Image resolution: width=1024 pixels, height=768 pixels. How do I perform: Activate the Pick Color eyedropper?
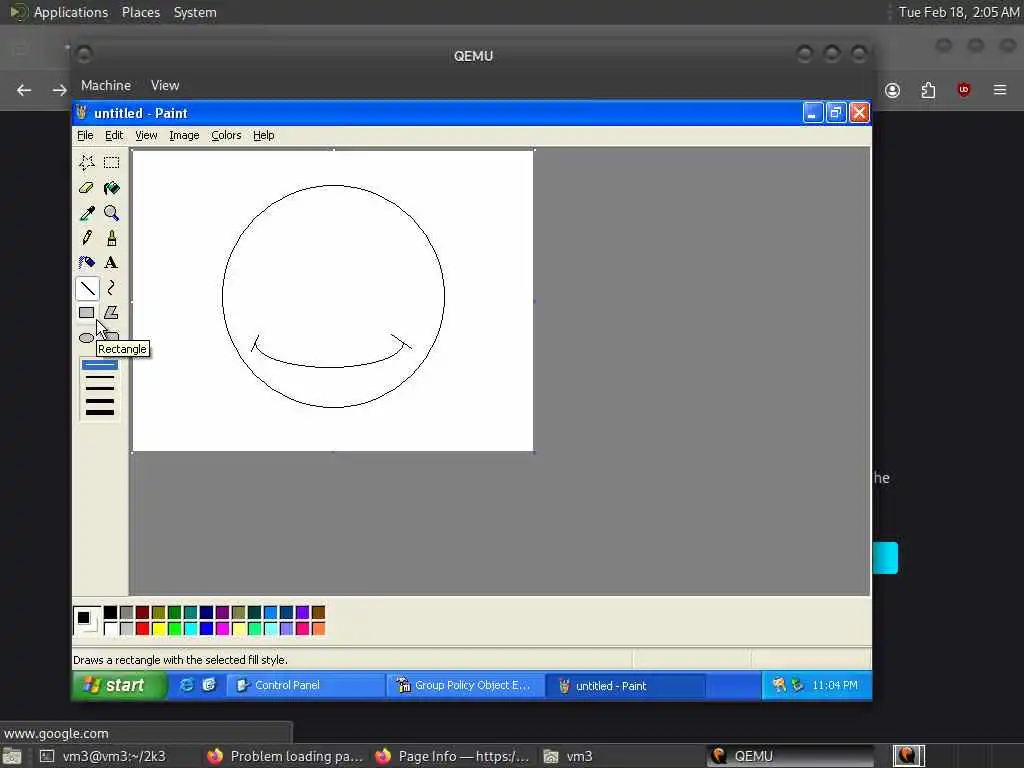[87, 213]
